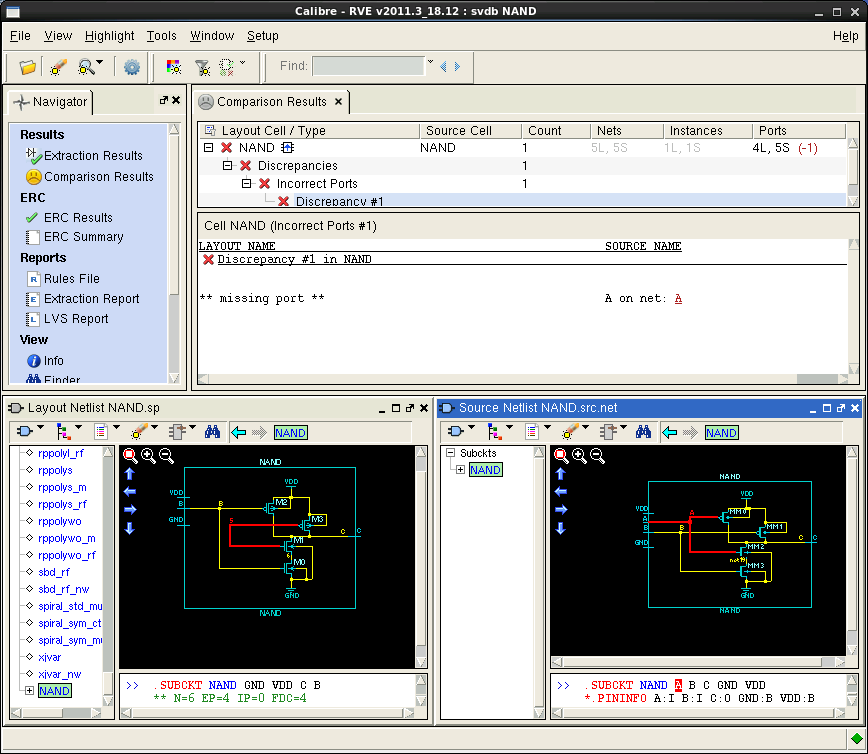868x754 pixels.
Task: Go to previous Find match arrow
Action: 443,66
